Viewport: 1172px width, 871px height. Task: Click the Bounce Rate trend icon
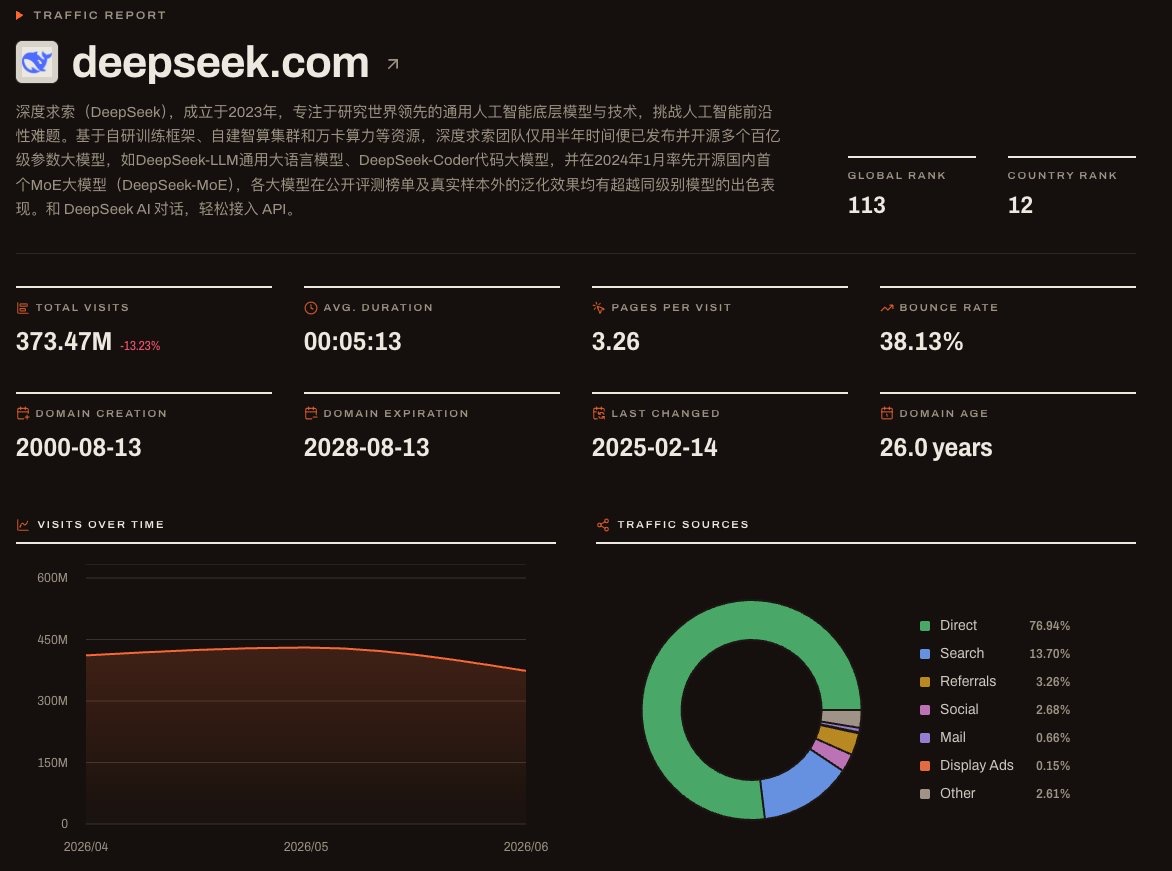pos(887,308)
